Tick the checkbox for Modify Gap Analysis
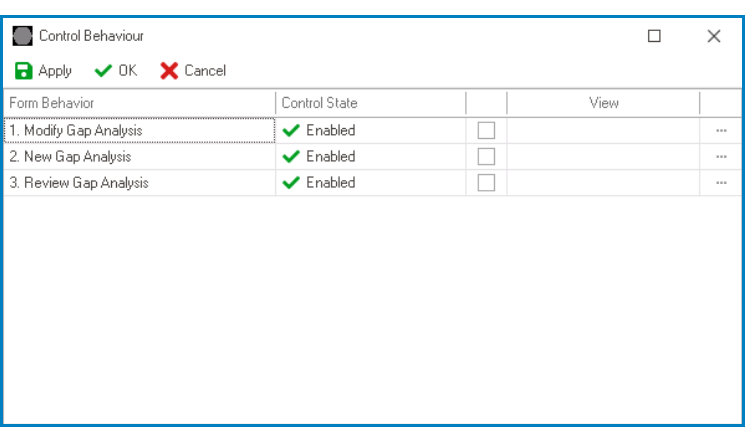 click(486, 131)
